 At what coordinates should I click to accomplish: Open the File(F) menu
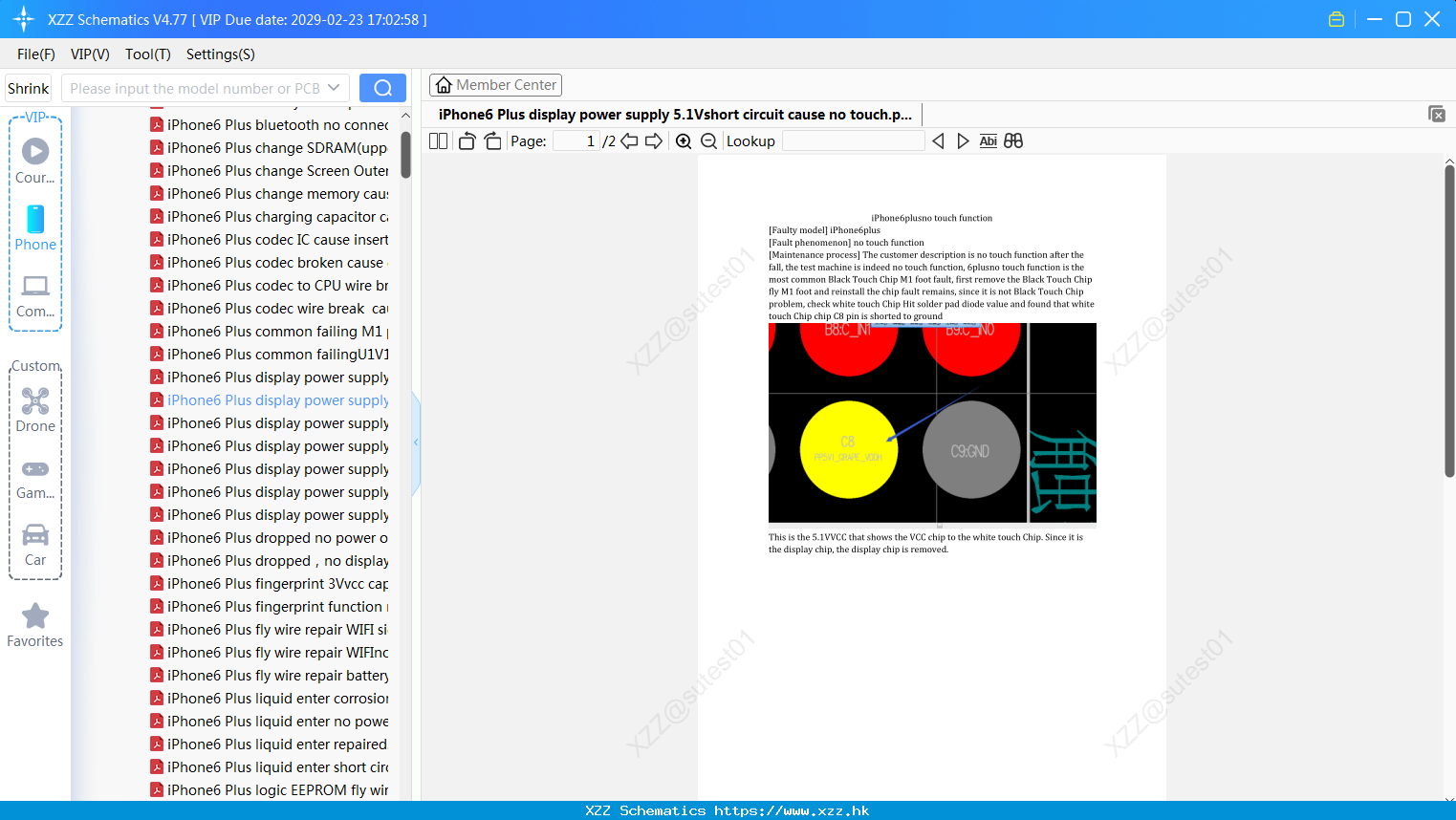pyautogui.click(x=36, y=54)
